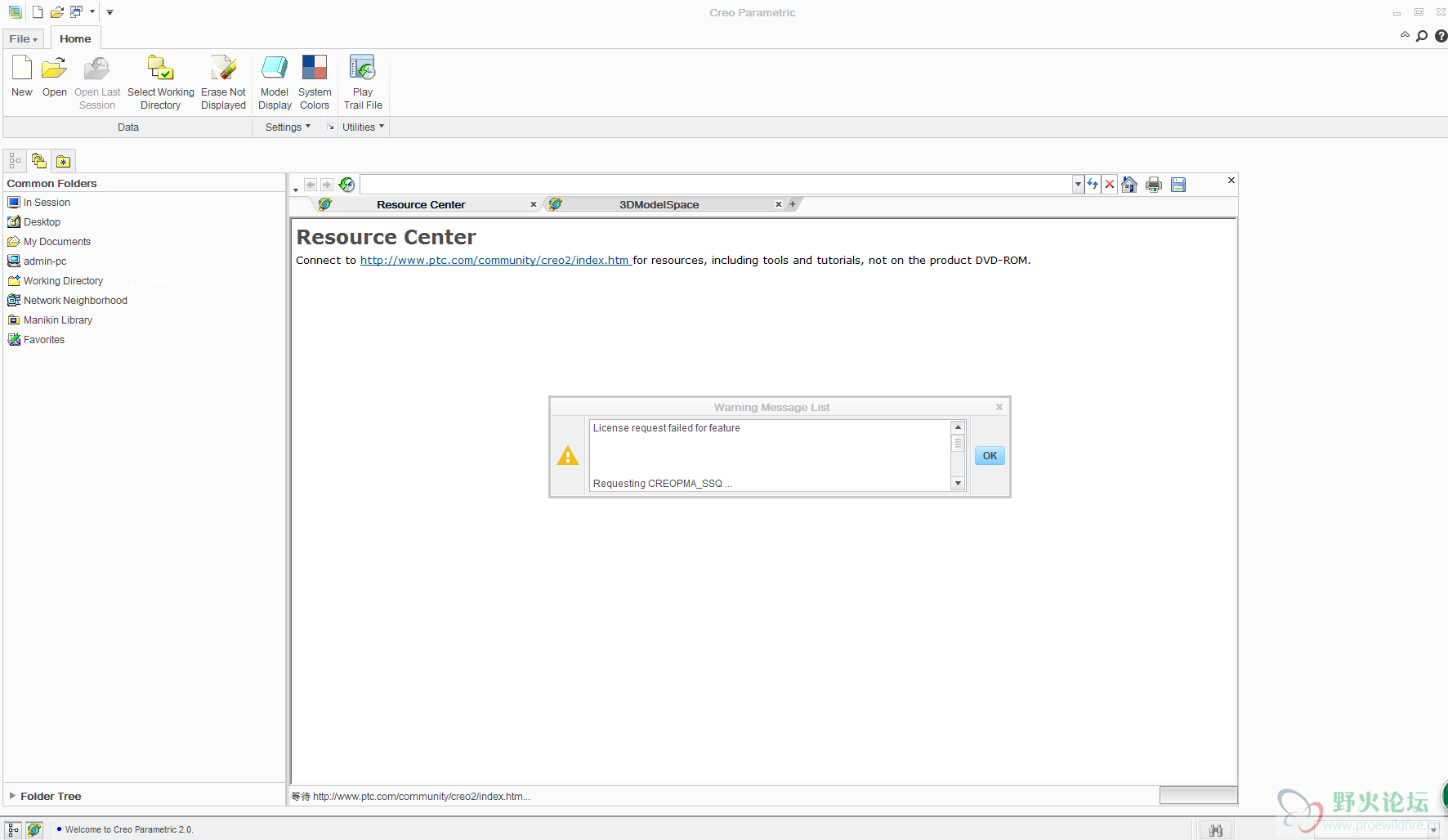Click browser Refresh icon
The height and width of the screenshot is (840, 1448).
coord(1093,185)
